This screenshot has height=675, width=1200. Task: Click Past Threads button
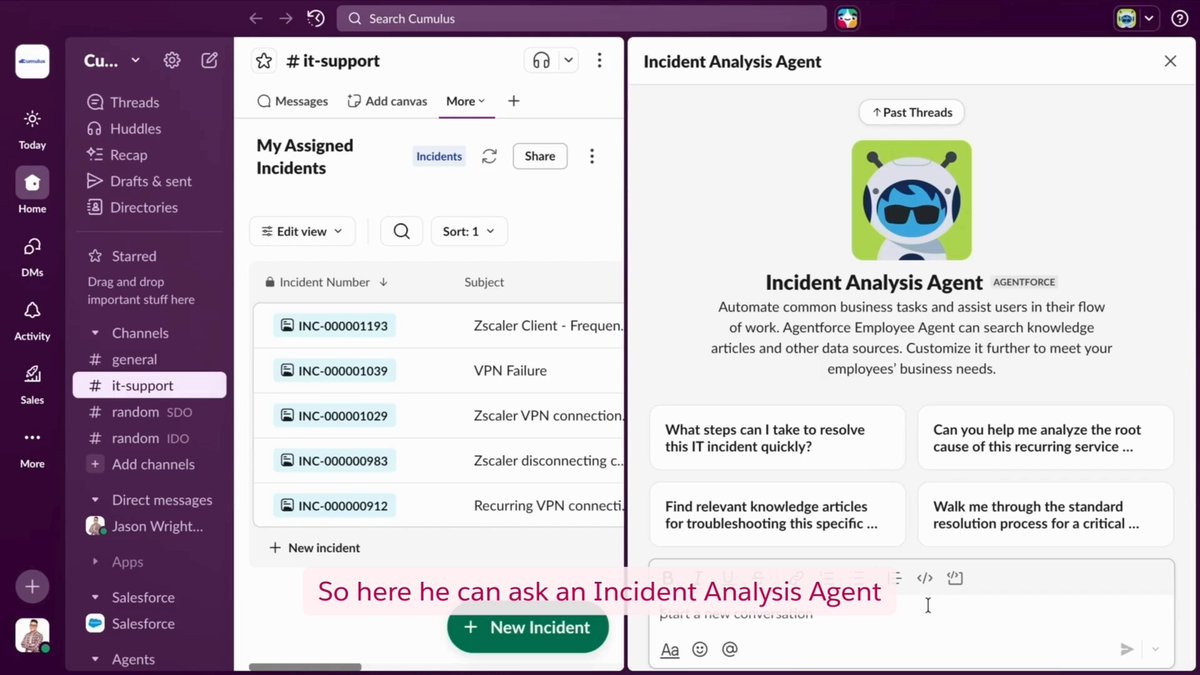[x=911, y=112]
